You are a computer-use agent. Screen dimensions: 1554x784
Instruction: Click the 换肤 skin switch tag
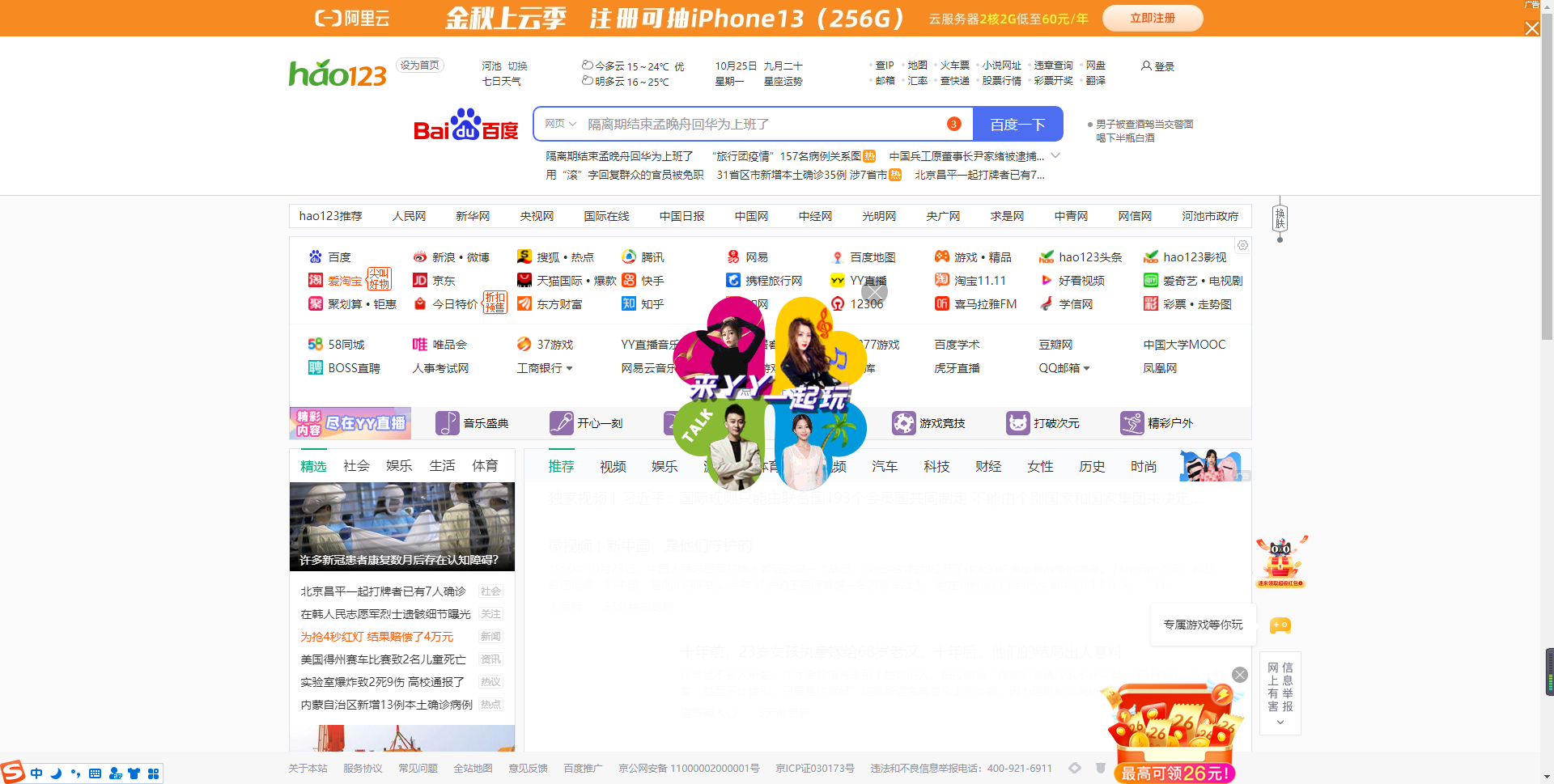1280,218
